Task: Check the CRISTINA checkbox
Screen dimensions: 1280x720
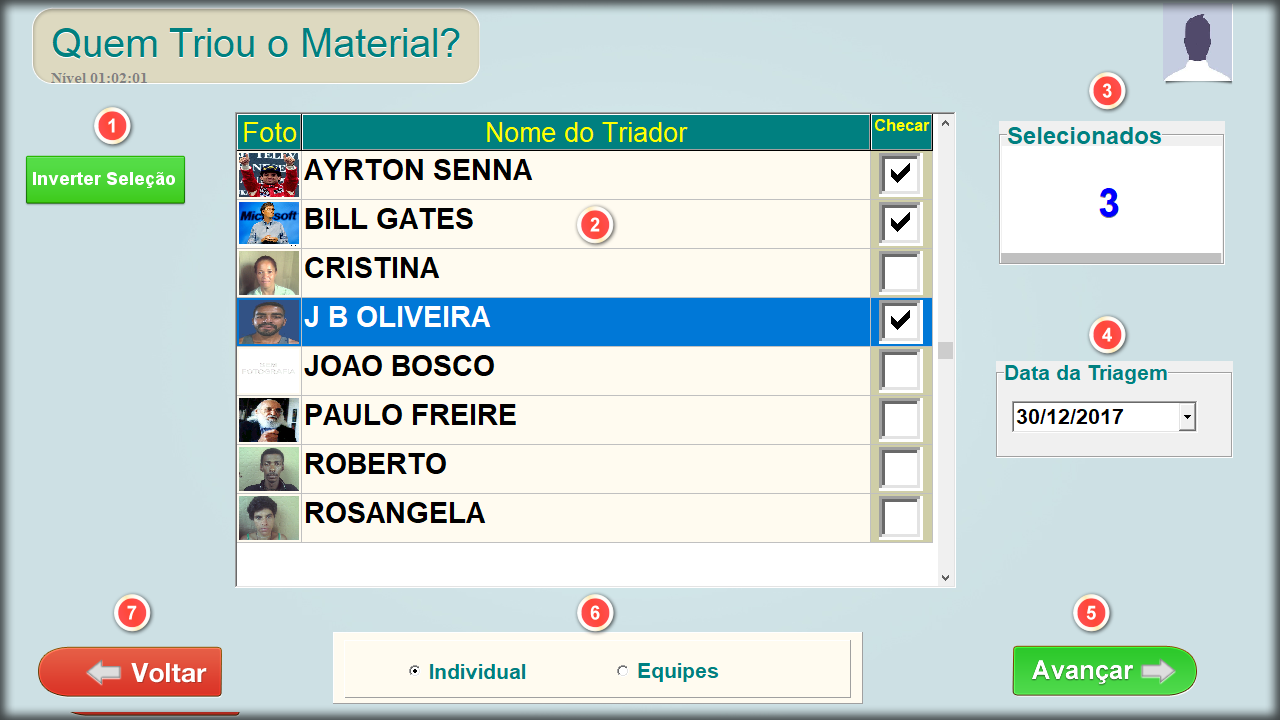Action: coord(900,272)
